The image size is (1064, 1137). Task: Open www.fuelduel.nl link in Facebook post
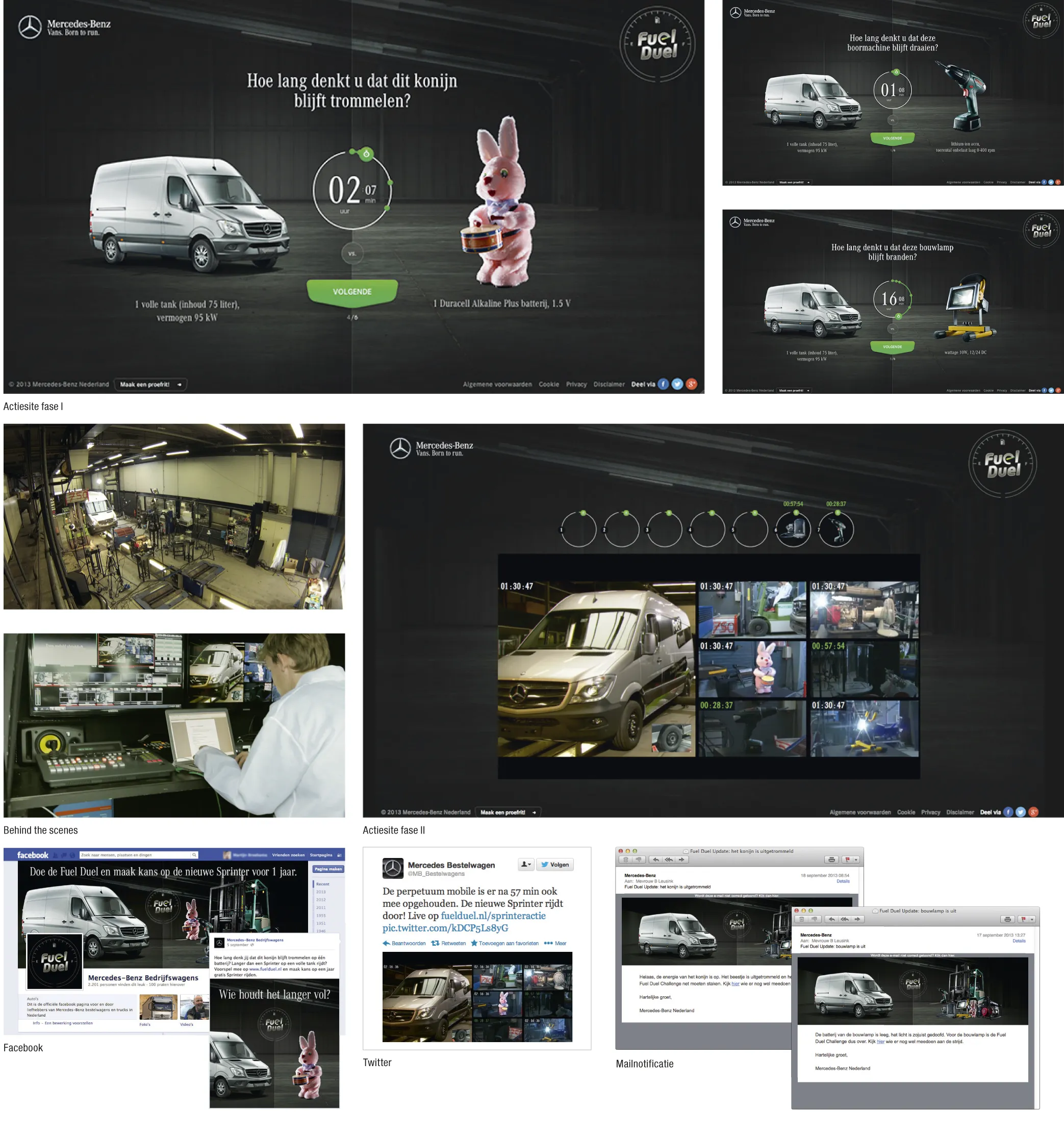pyautogui.click(x=265, y=969)
